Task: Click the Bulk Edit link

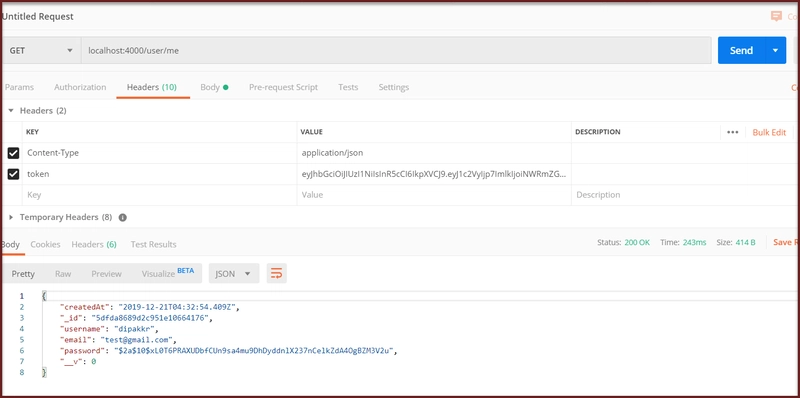Action: (769, 132)
